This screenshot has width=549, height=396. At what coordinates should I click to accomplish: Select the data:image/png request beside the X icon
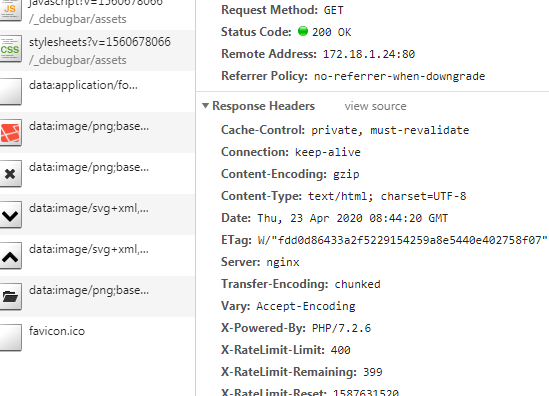click(97, 173)
